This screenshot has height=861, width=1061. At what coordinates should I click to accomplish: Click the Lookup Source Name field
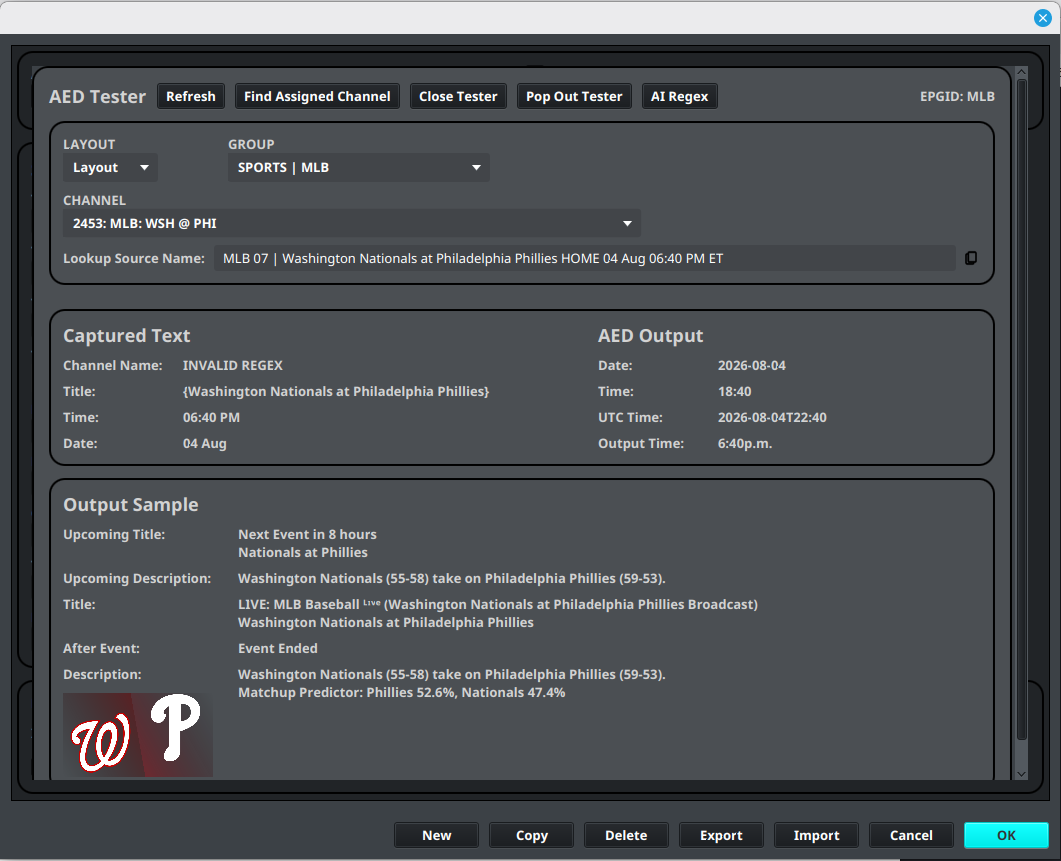585,259
